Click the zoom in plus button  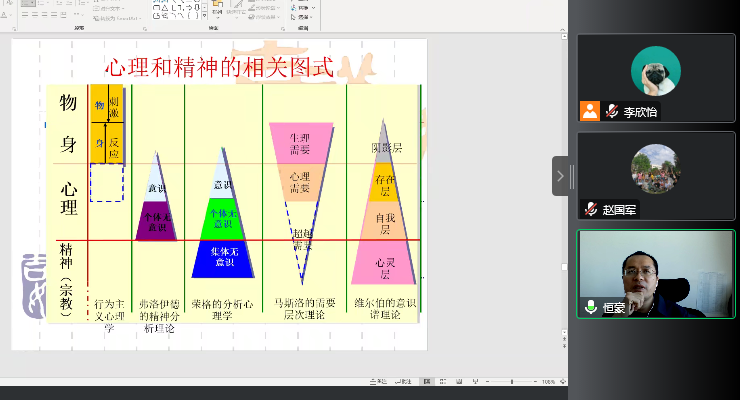[536, 381]
